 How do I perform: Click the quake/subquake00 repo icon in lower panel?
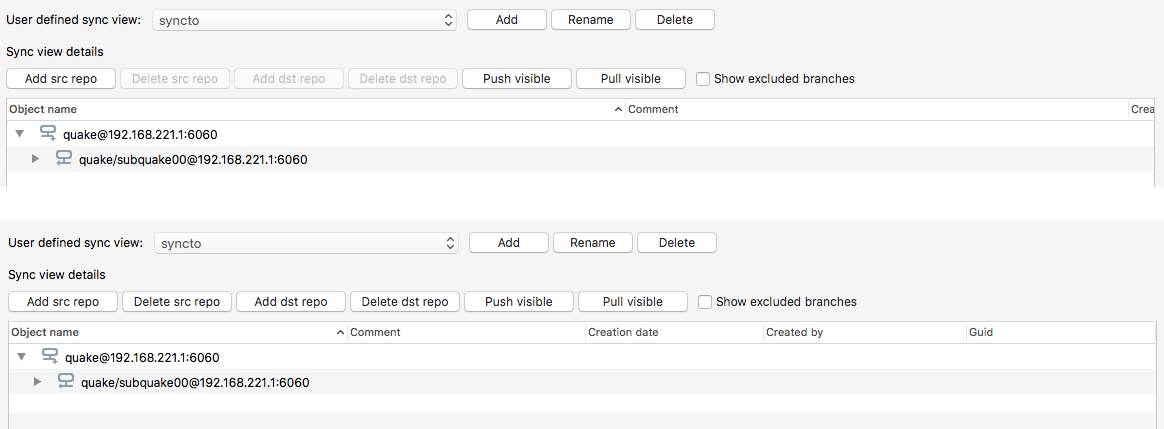(x=66, y=381)
